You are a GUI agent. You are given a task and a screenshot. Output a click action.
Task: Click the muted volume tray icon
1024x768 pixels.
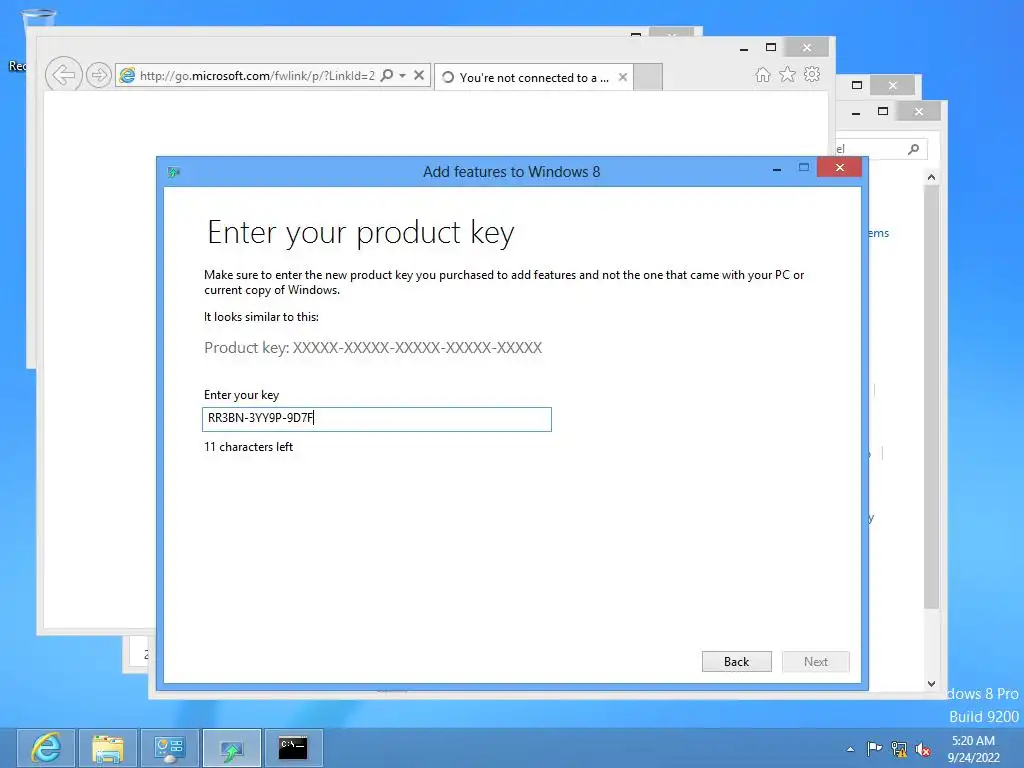click(923, 749)
